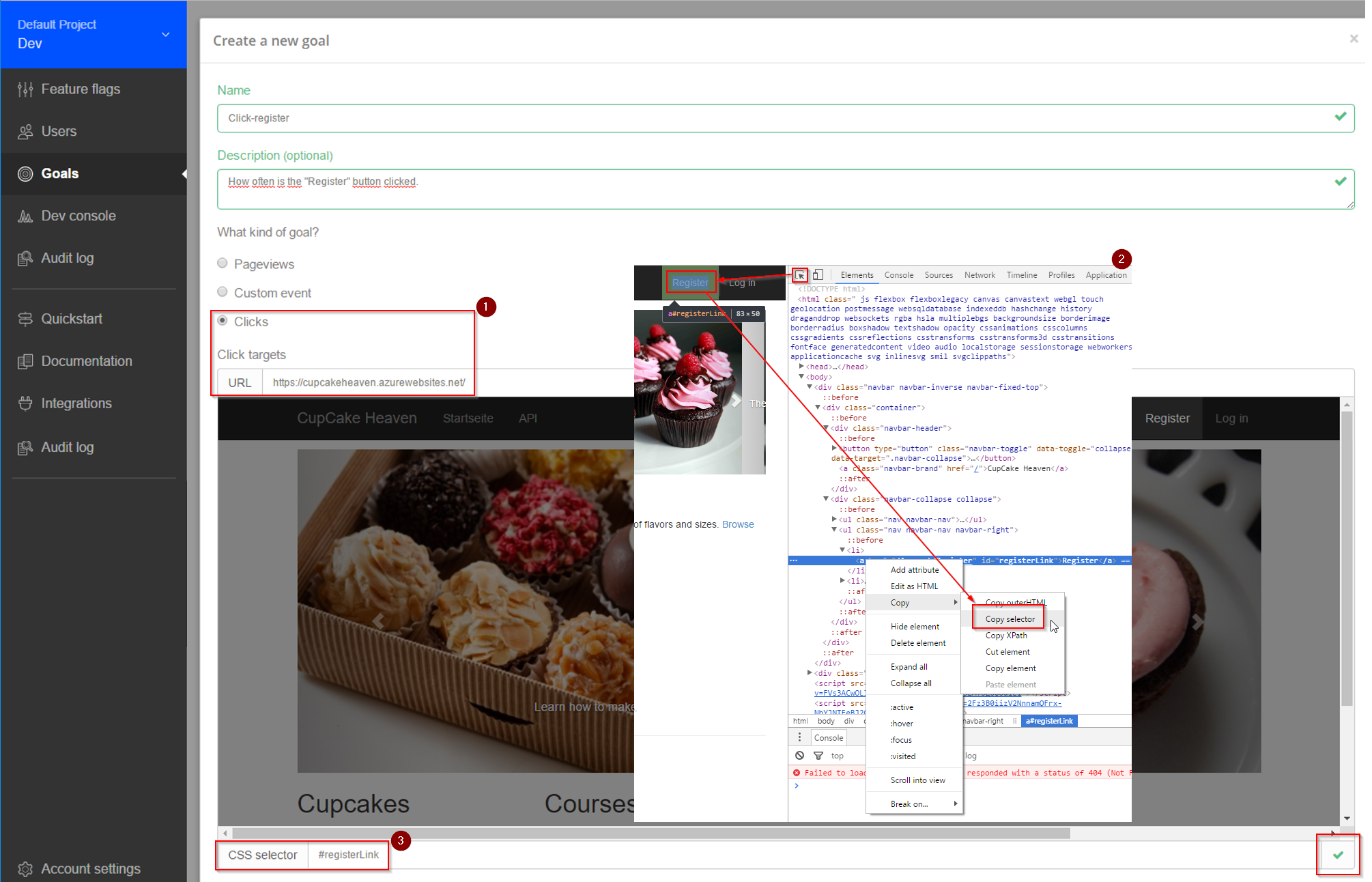Choose Delete element in the context menu
This screenshot has width=1372, height=882.
click(915, 643)
